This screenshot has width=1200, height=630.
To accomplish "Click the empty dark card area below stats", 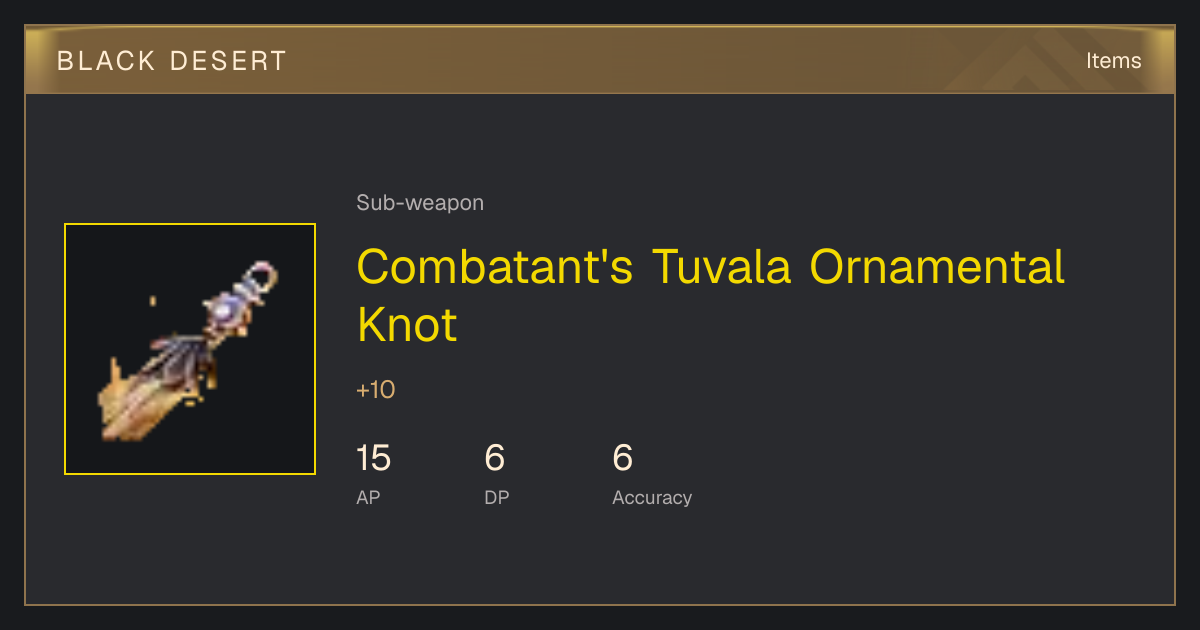I will point(600,560).
